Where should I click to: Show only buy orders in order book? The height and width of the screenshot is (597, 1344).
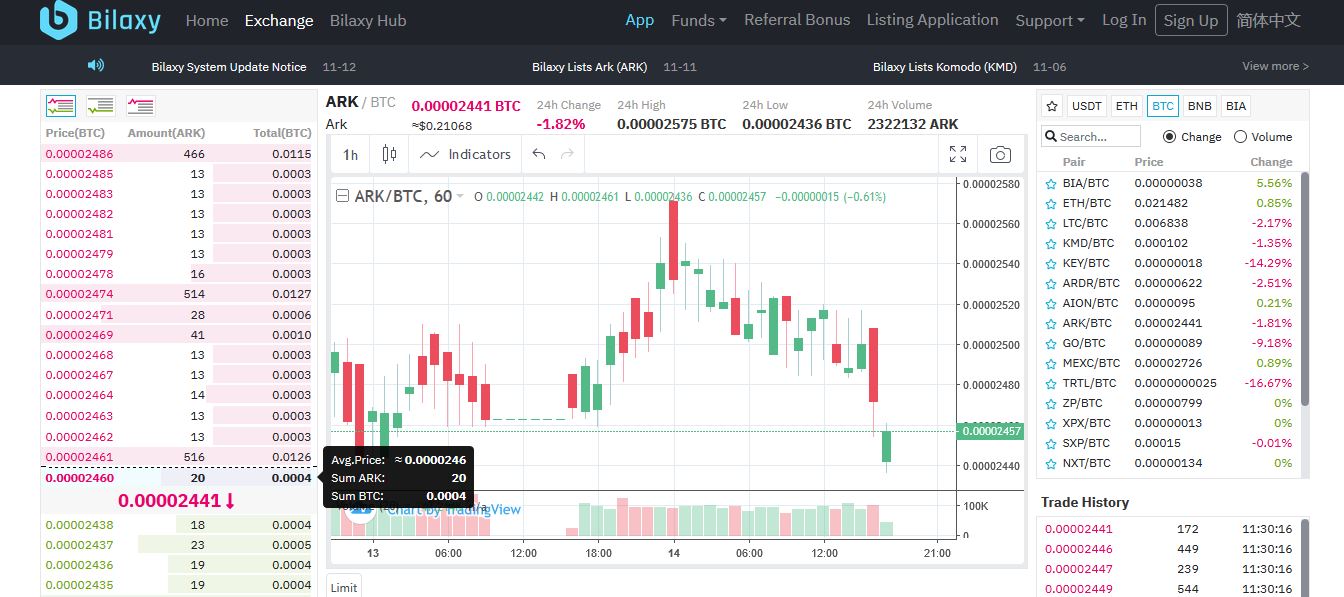click(100, 105)
